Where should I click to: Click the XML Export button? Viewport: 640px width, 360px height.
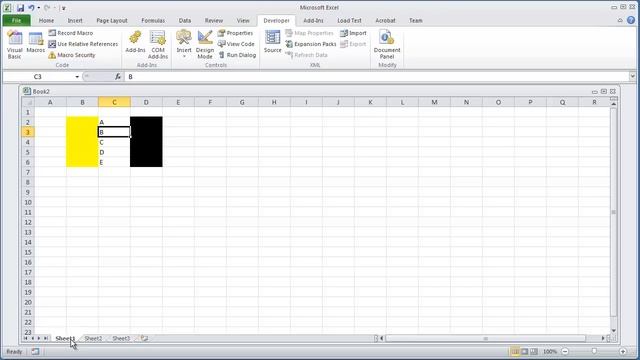353,44
